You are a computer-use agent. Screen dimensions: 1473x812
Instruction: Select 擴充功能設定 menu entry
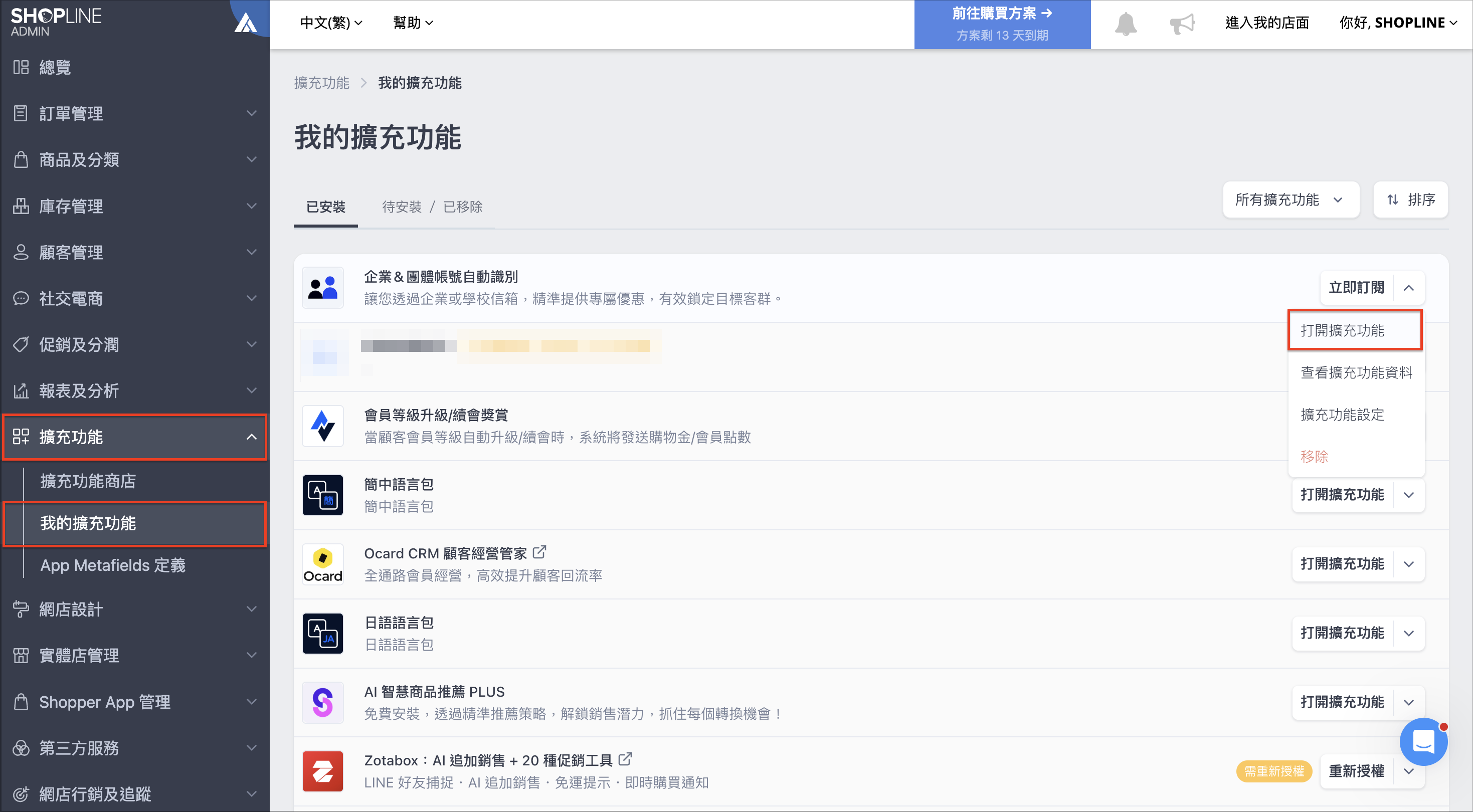1356,415
